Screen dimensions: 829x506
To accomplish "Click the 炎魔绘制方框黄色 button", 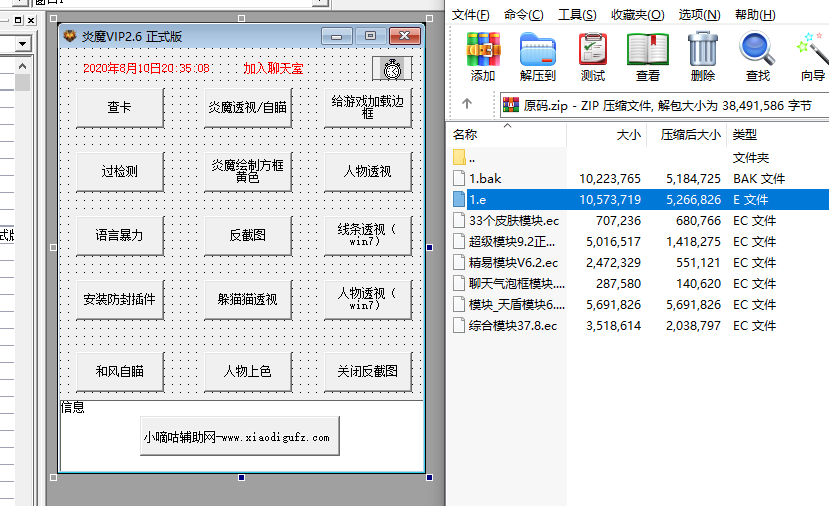I will 248,171.
